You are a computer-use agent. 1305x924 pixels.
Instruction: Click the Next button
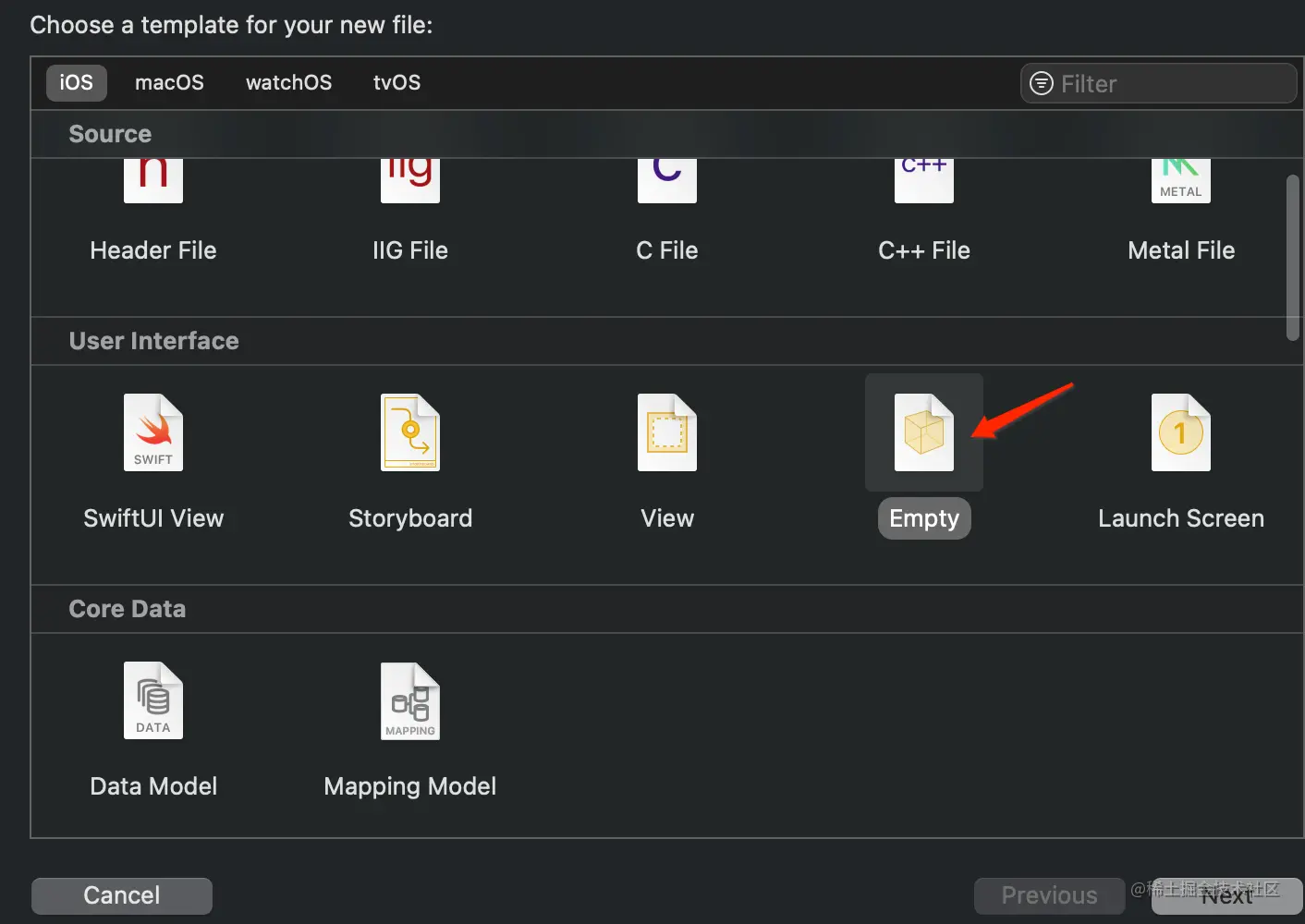tap(1226, 895)
